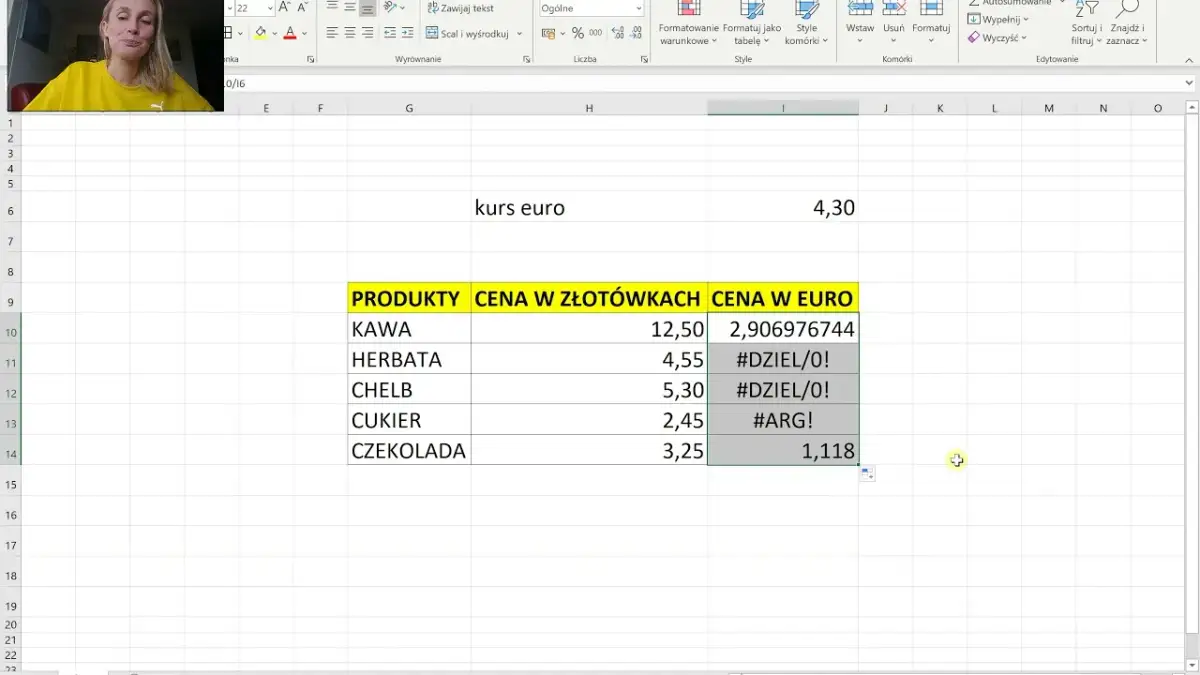This screenshot has height=675, width=1200.
Task: Apply red font color with the A icon
Action: [x=290, y=33]
